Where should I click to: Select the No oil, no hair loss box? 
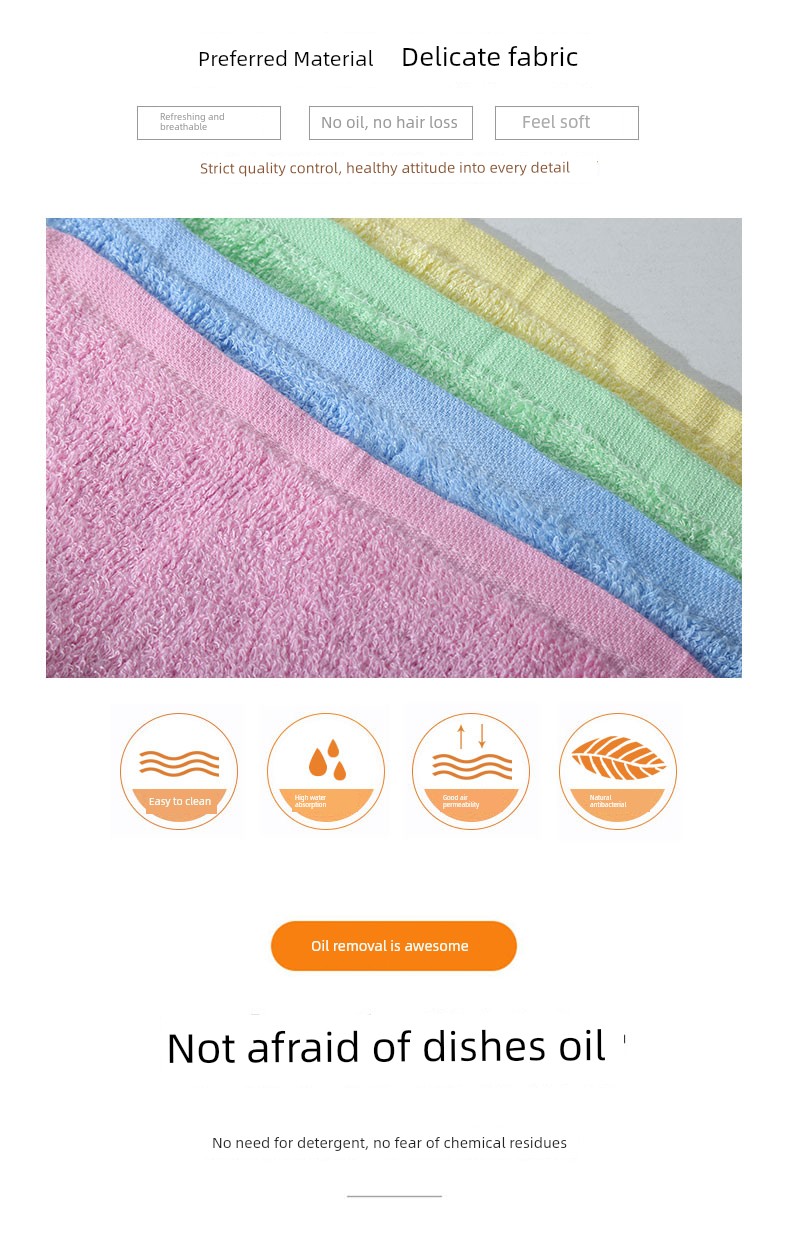[x=391, y=123]
